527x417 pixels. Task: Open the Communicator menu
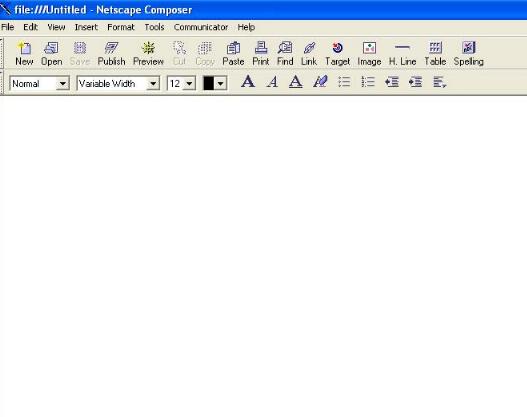[201, 27]
